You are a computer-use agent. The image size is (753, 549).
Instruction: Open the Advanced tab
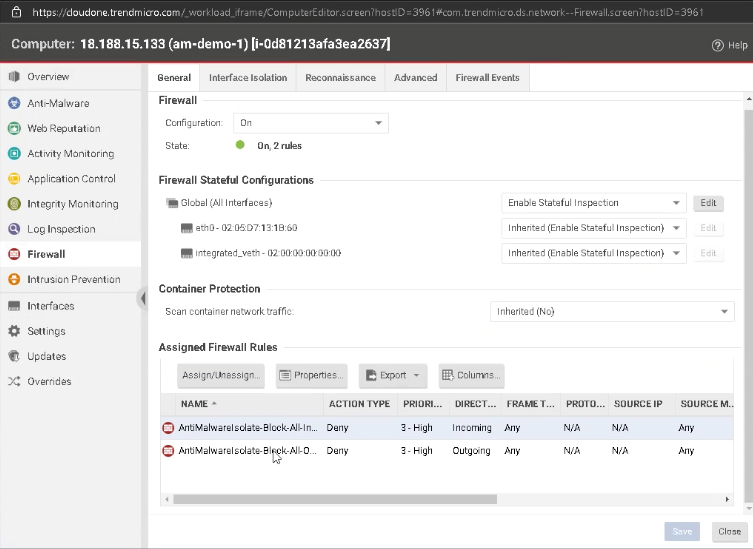(x=415, y=77)
